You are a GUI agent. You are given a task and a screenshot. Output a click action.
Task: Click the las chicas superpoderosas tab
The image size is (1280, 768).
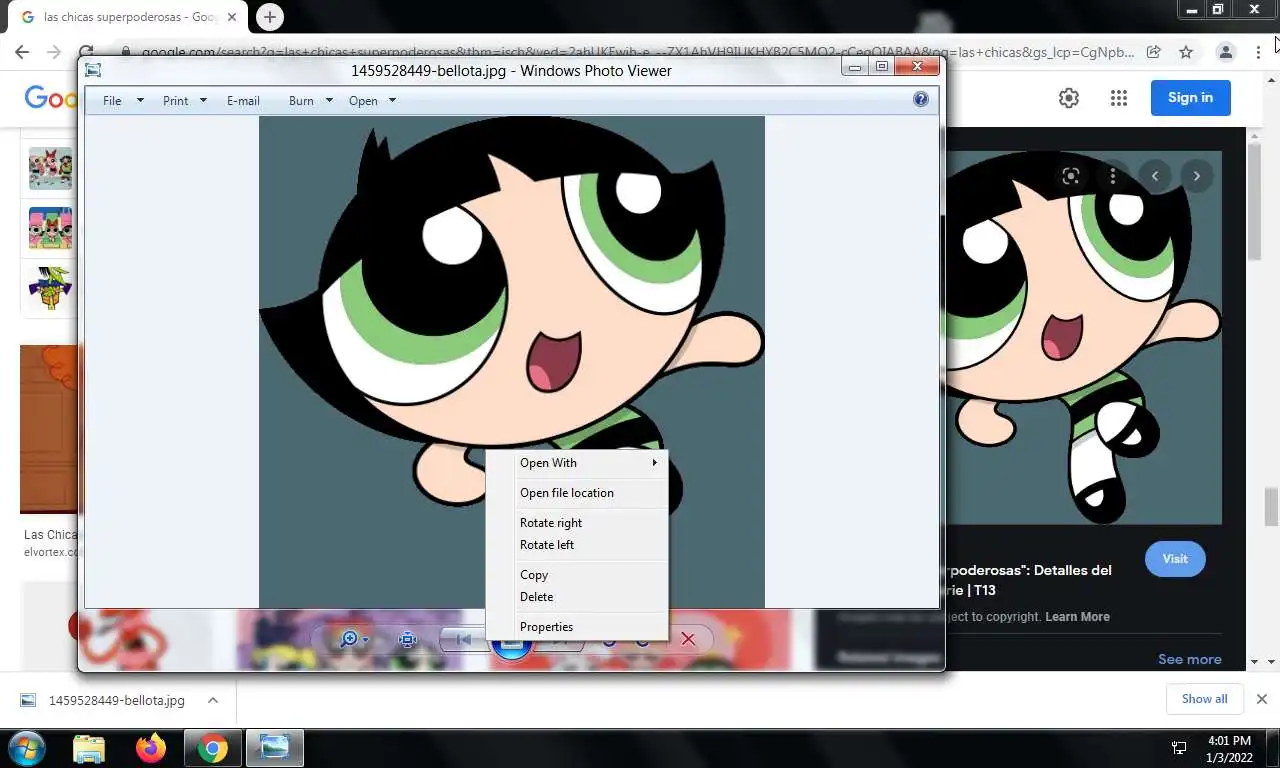[129, 17]
